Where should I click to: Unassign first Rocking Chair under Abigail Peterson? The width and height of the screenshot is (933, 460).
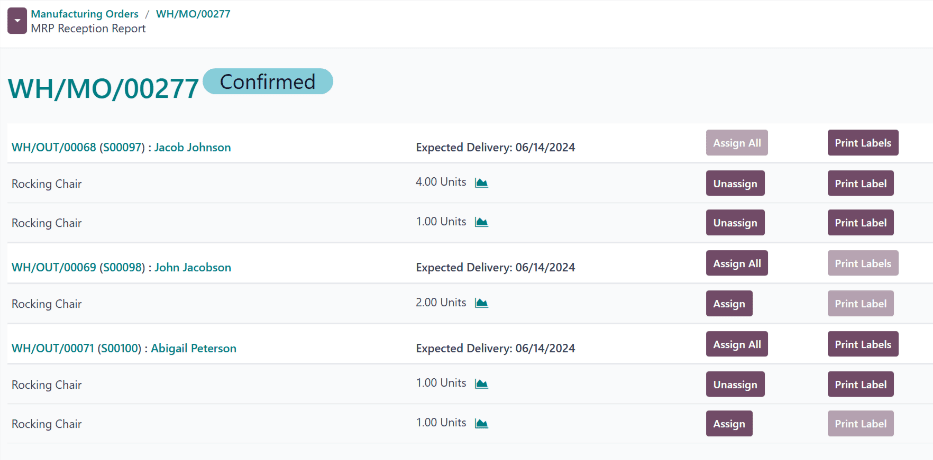[x=735, y=384]
